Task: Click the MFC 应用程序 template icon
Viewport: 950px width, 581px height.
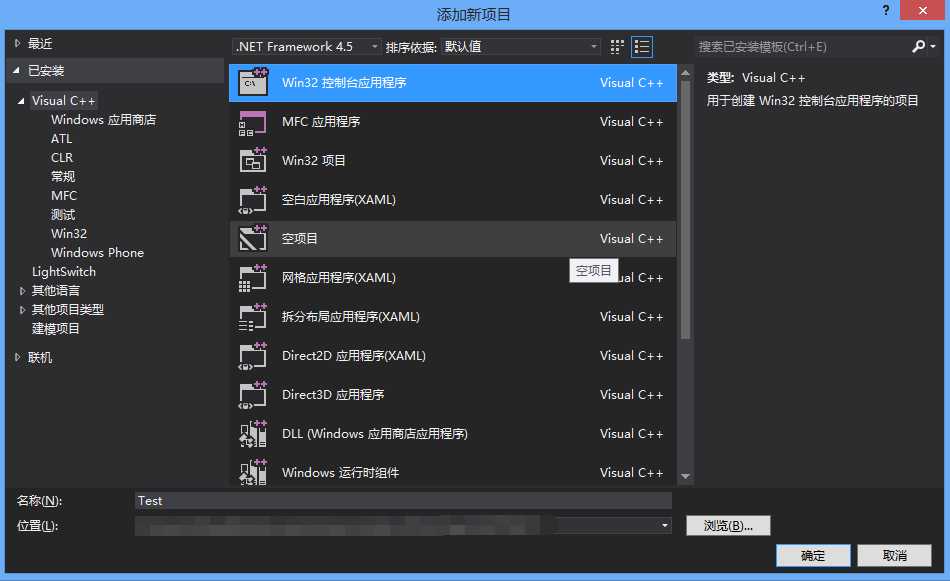Action: (x=253, y=122)
